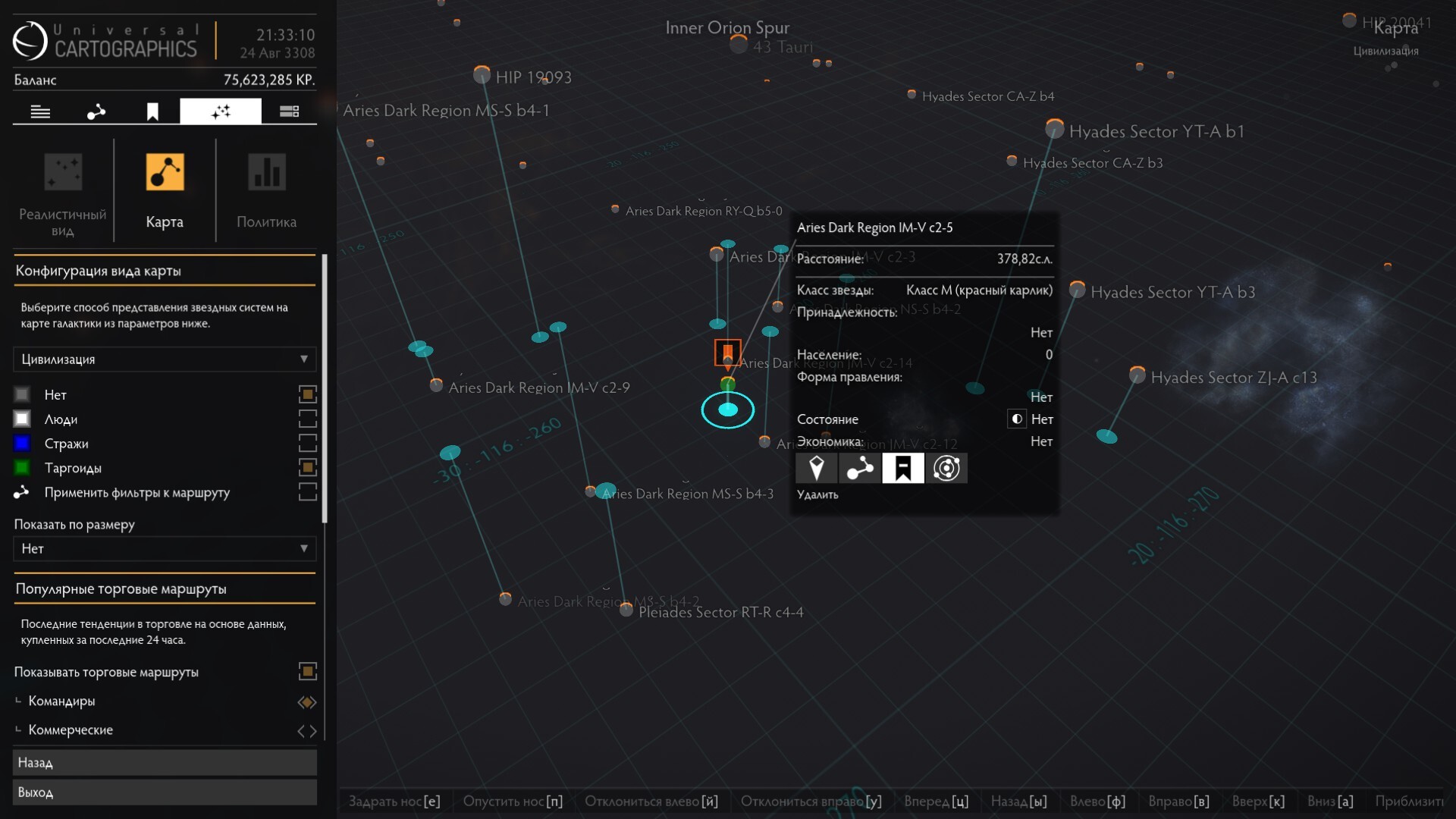Click Вверх [к] control hint

point(1259,802)
